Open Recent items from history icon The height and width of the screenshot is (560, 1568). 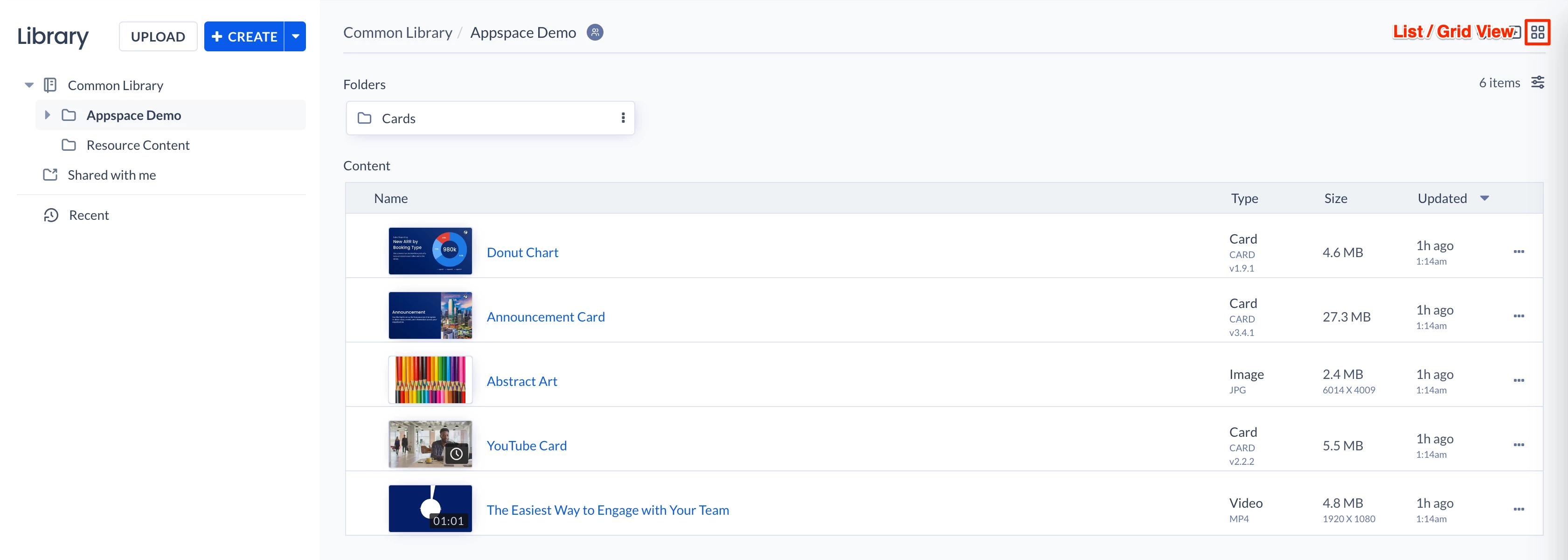51,215
